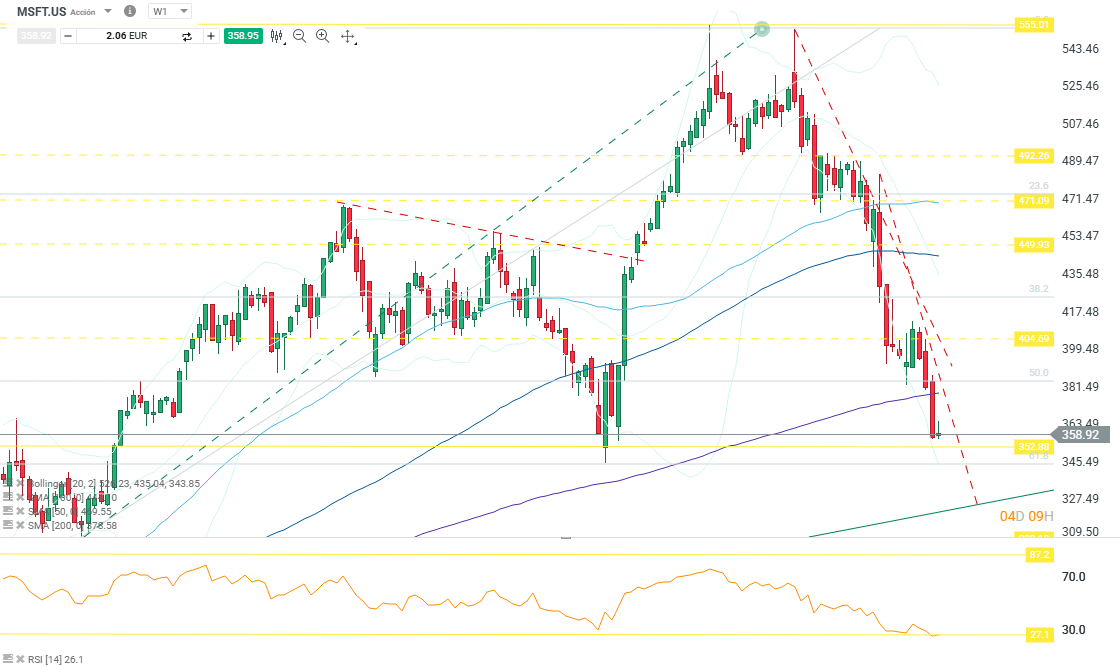The image size is (1120, 667).
Task: Open the W1 timeframe dropdown
Action: click(170, 11)
